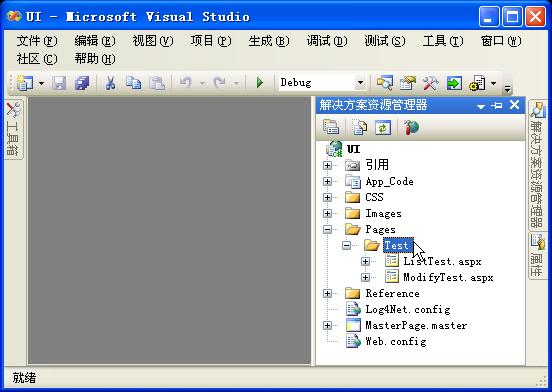Viewport: 552px width, 392px height.
Task: Expand MasterPage.master node
Action: (327, 325)
